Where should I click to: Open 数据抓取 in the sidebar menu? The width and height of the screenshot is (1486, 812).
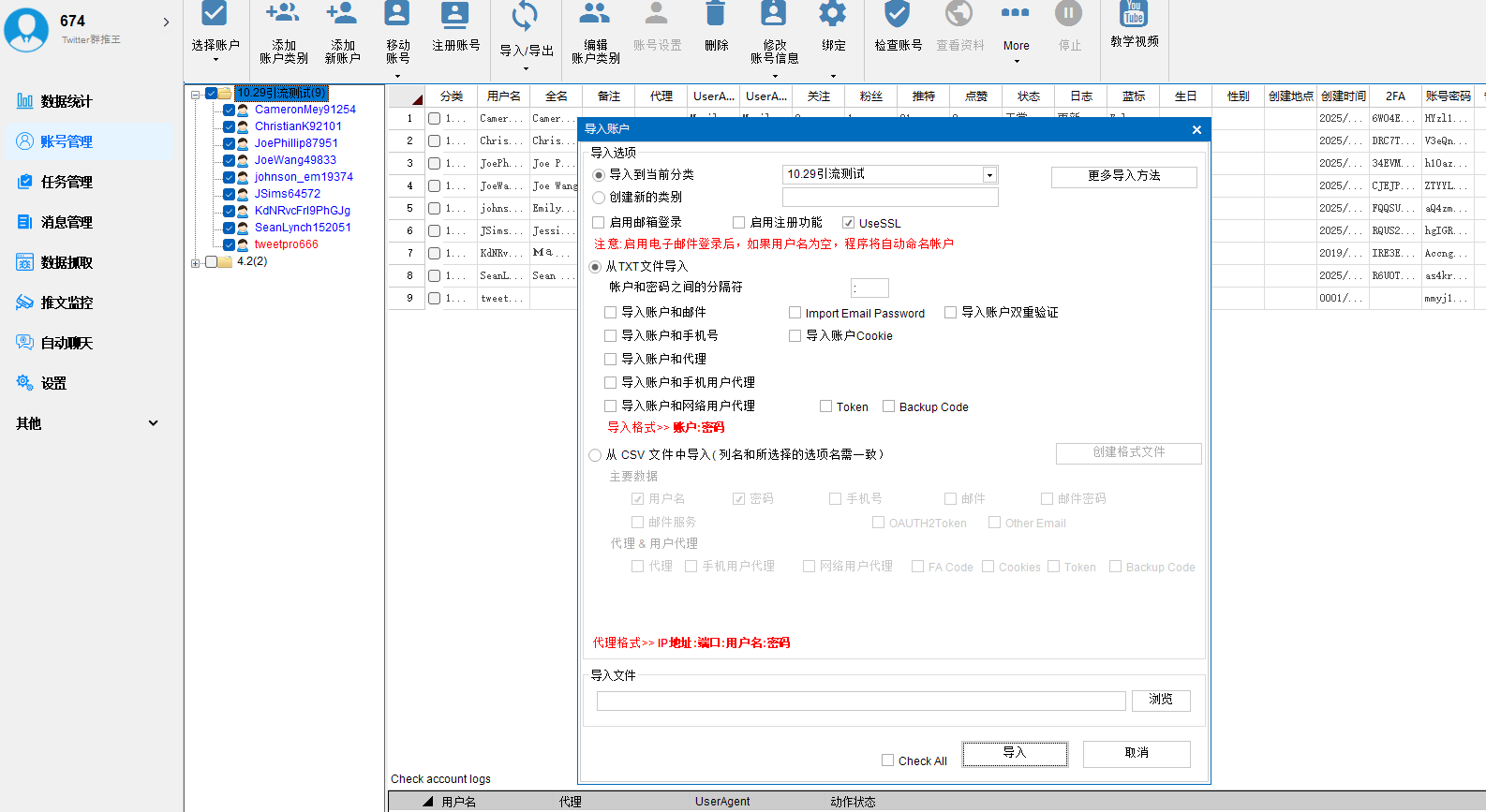coord(67,262)
